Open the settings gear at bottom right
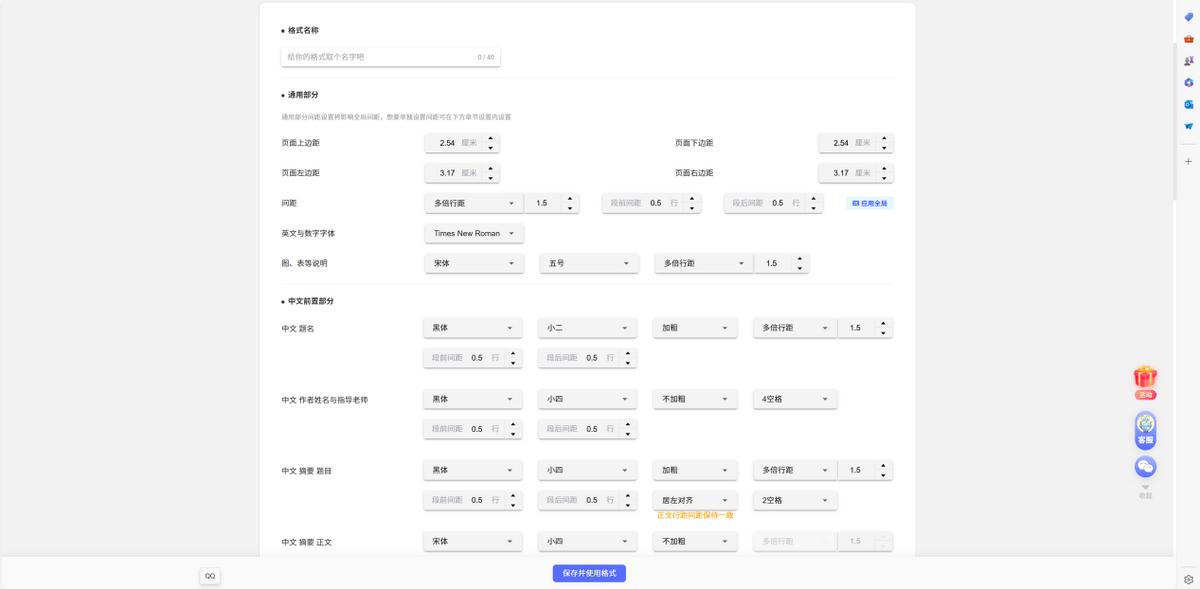 1186,578
